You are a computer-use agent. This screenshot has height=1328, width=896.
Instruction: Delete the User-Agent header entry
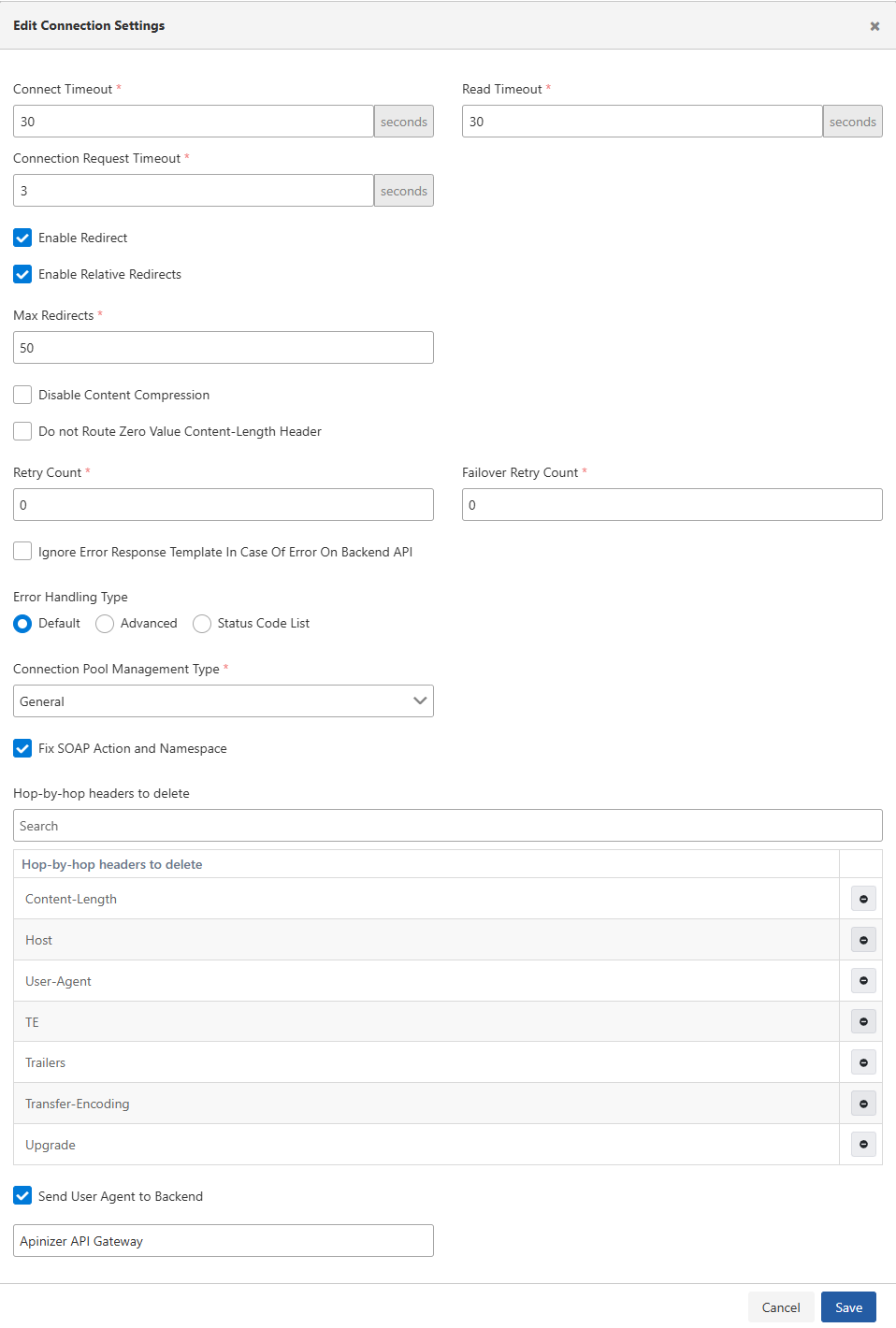(863, 981)
